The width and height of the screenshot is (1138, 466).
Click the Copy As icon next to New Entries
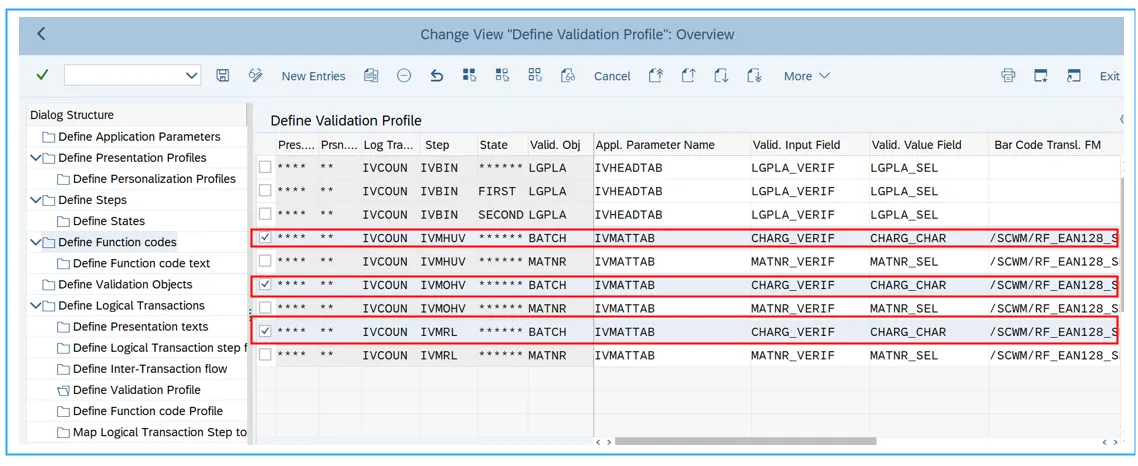pyautogui.click(x=371, y=76)
